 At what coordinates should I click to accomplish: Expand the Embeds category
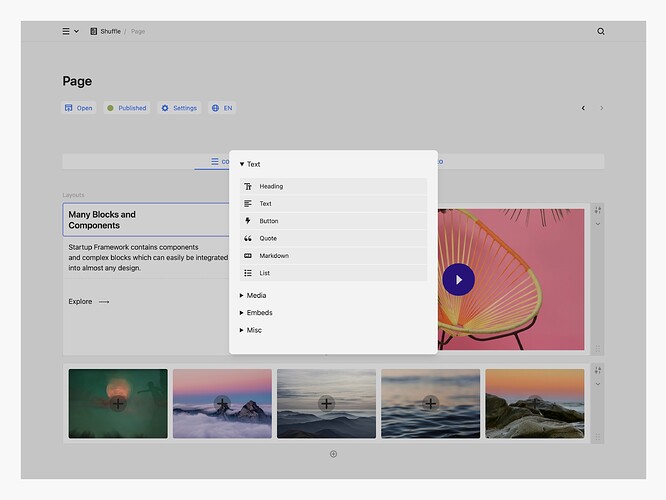coord(254,313)
